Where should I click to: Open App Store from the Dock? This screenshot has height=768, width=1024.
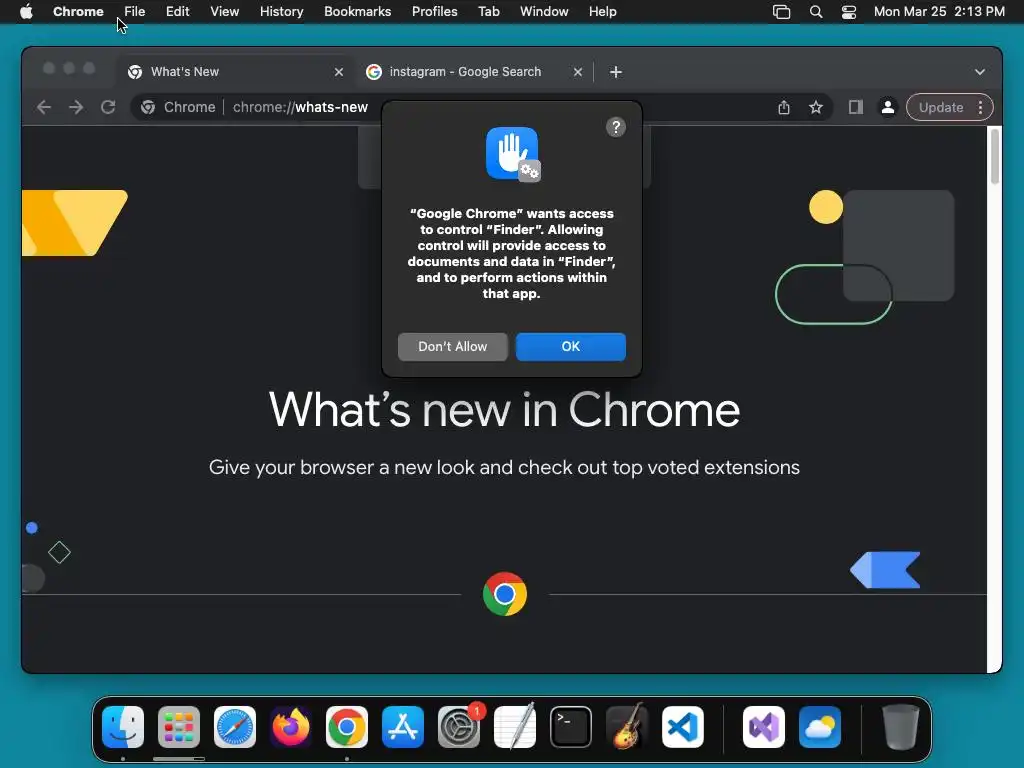(x=403, y=727)
